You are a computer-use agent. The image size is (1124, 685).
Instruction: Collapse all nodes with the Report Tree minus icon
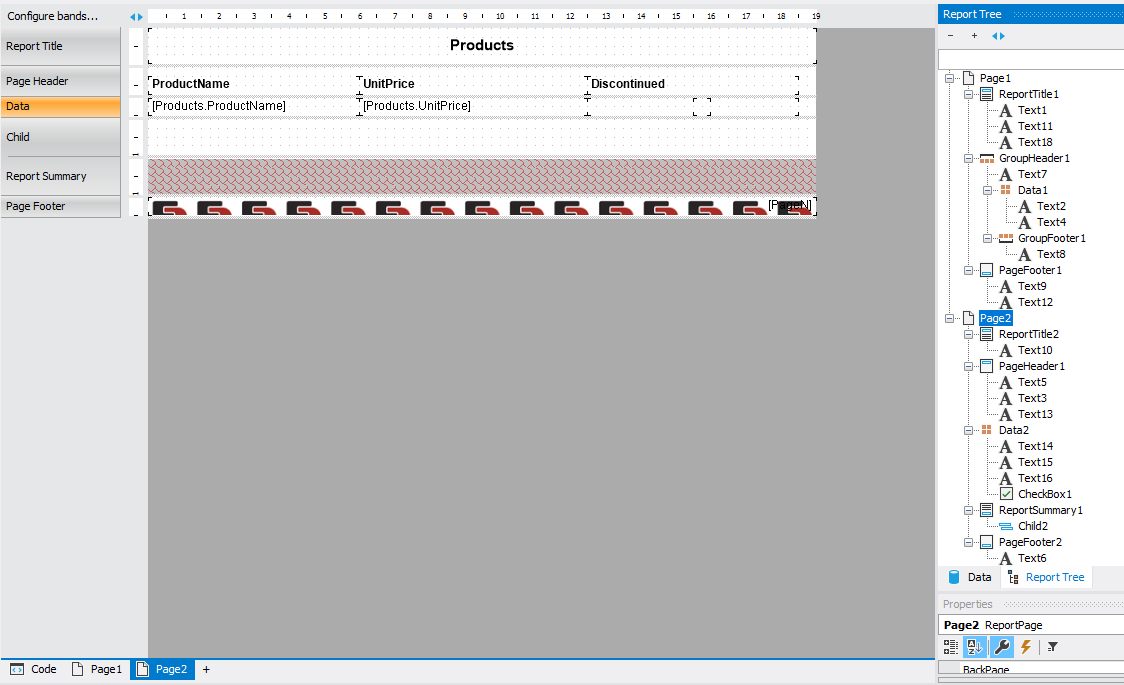950,36
